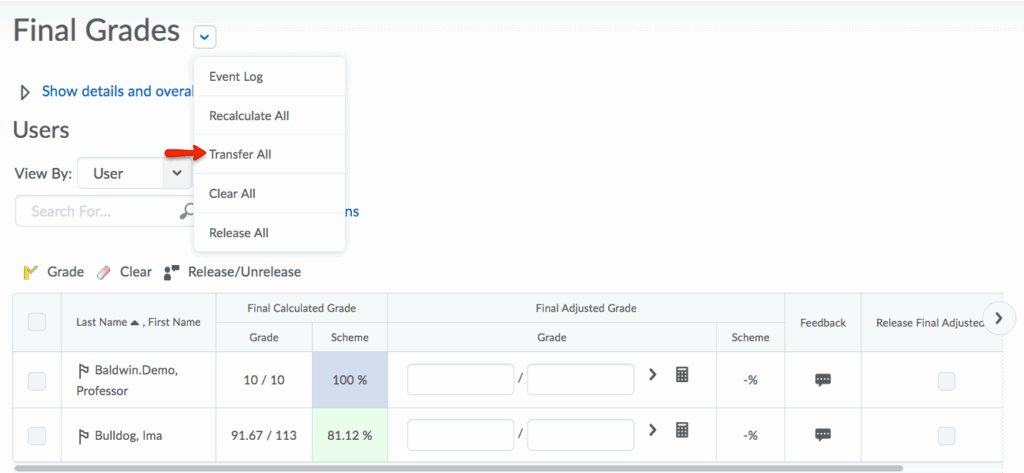Open feedback comment icon for Baldwin.Demo

pyautogui.click(x=822, y=379)
